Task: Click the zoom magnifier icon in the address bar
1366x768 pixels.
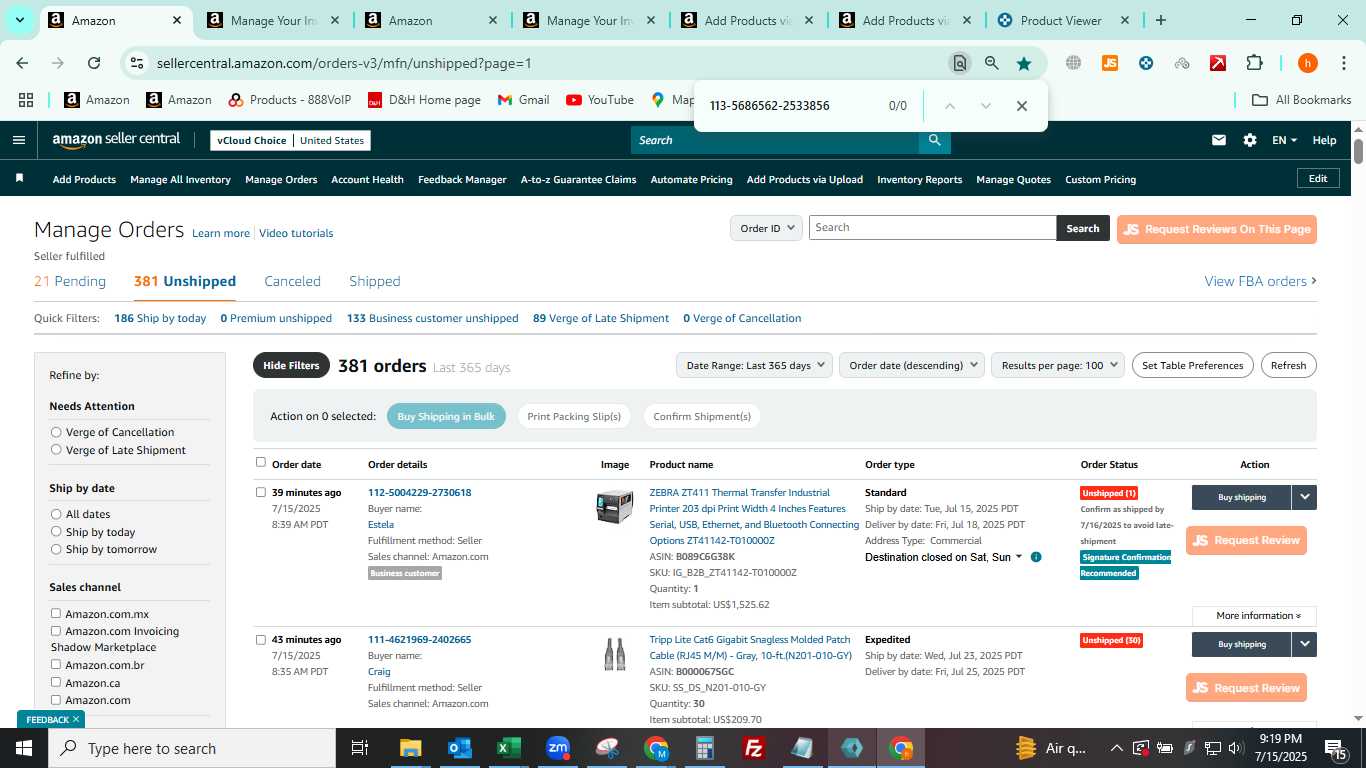Action: (x=992, y=63)
